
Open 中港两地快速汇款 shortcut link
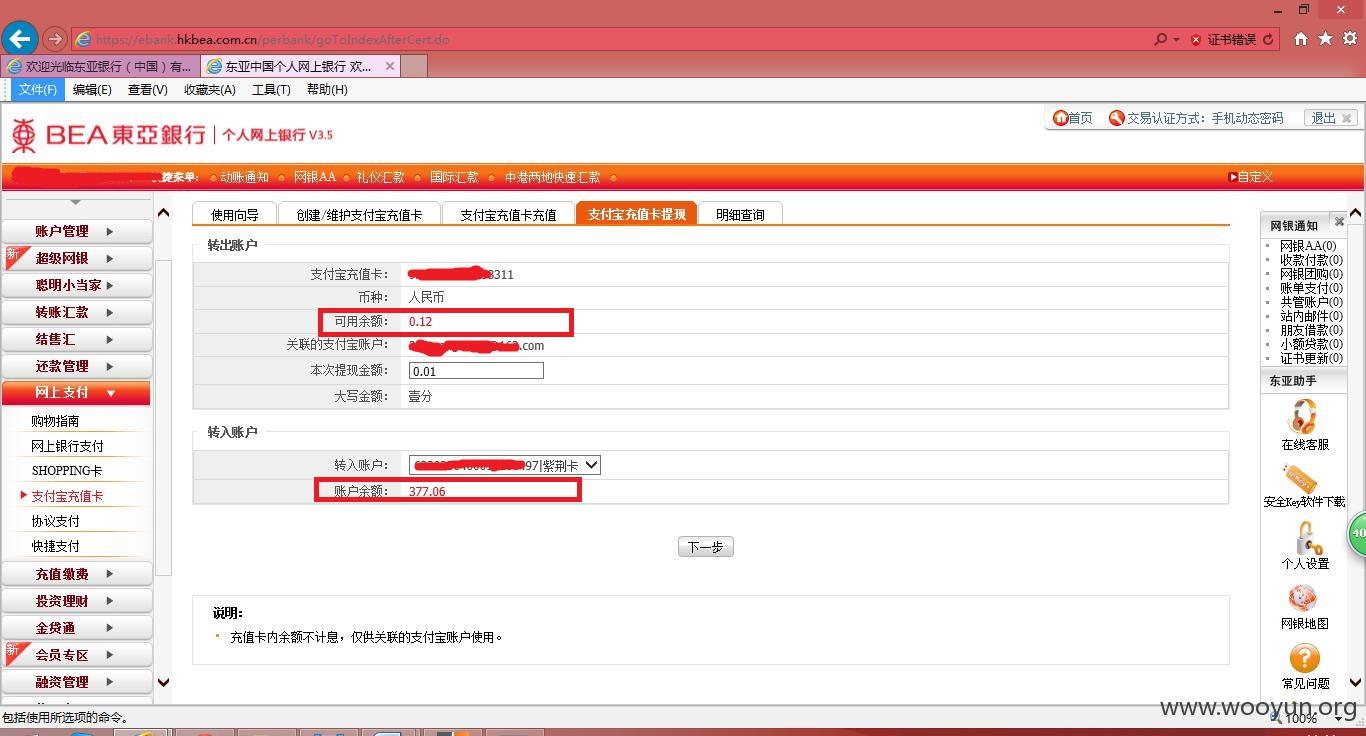point(552,177)
